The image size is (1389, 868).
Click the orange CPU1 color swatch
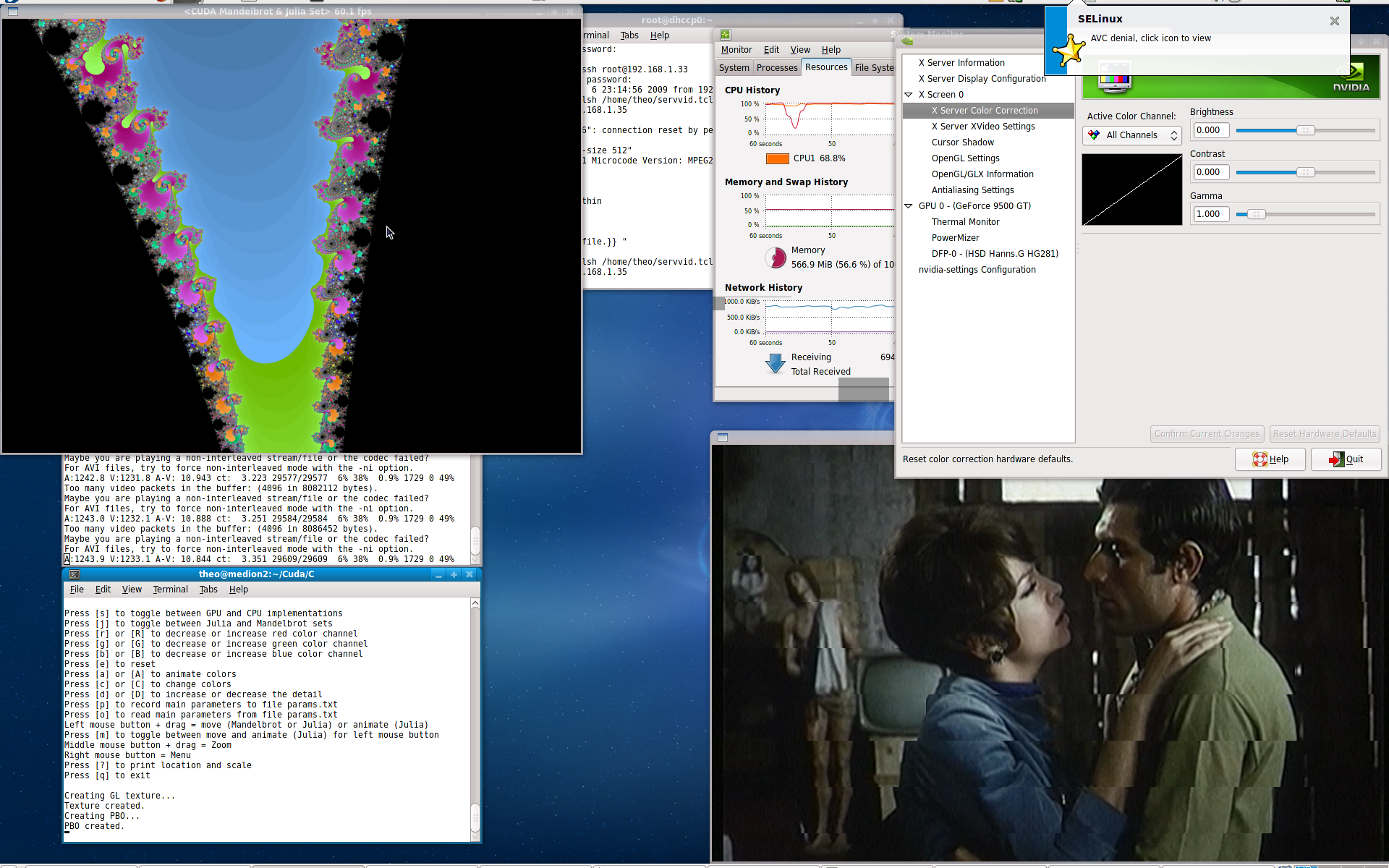click(777, 158)
